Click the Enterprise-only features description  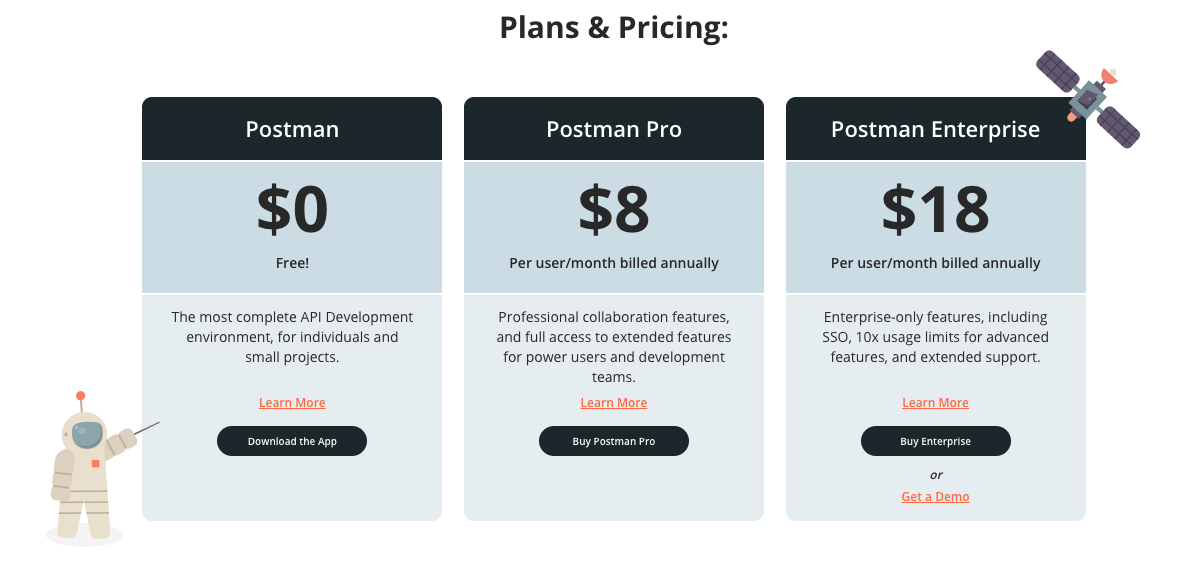click(x=935, y=337)
